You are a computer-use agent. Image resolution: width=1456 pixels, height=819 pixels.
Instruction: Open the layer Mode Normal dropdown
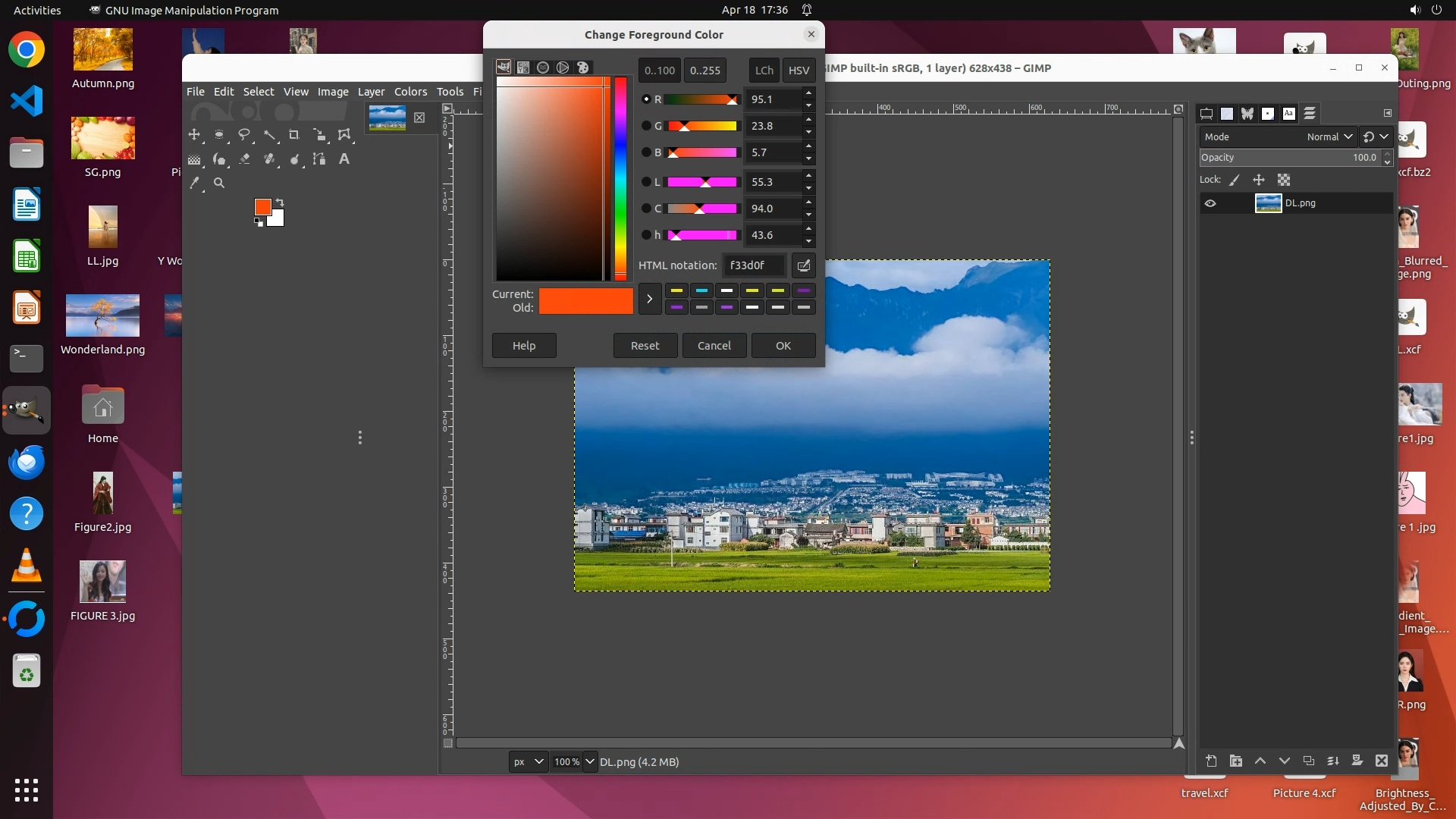1329,137
